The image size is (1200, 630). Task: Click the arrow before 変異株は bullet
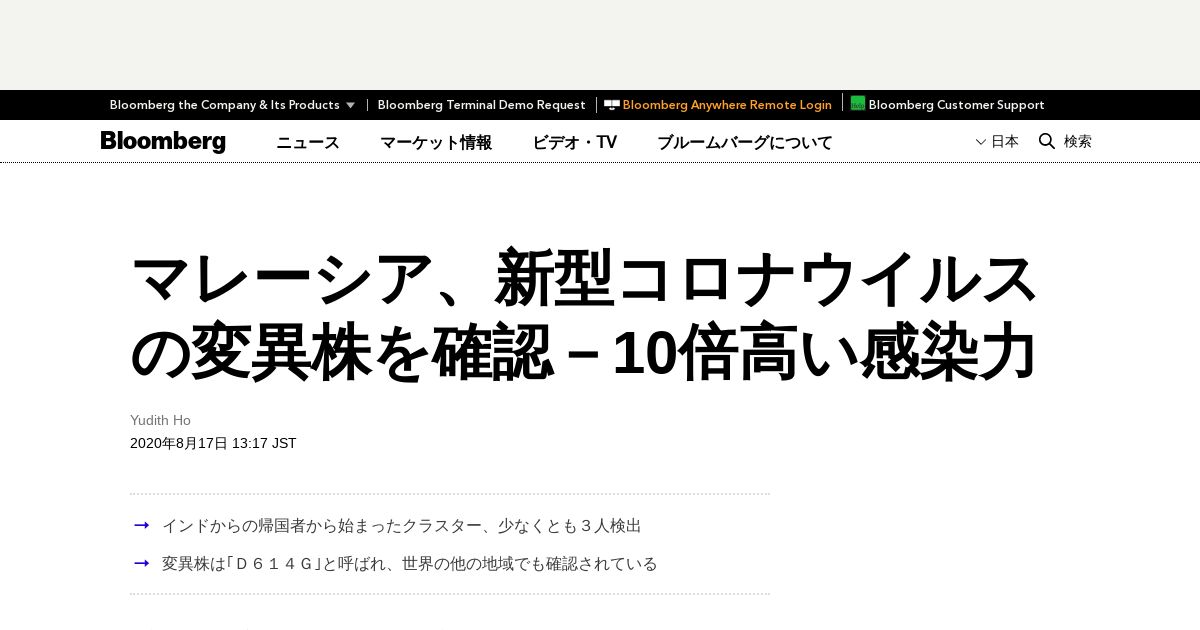pos(142,563)
